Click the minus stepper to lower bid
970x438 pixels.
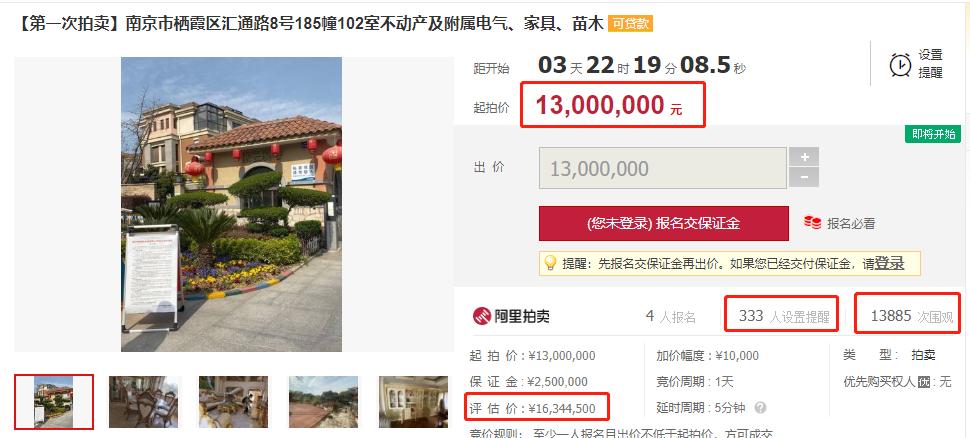click(x=804, y=178)
